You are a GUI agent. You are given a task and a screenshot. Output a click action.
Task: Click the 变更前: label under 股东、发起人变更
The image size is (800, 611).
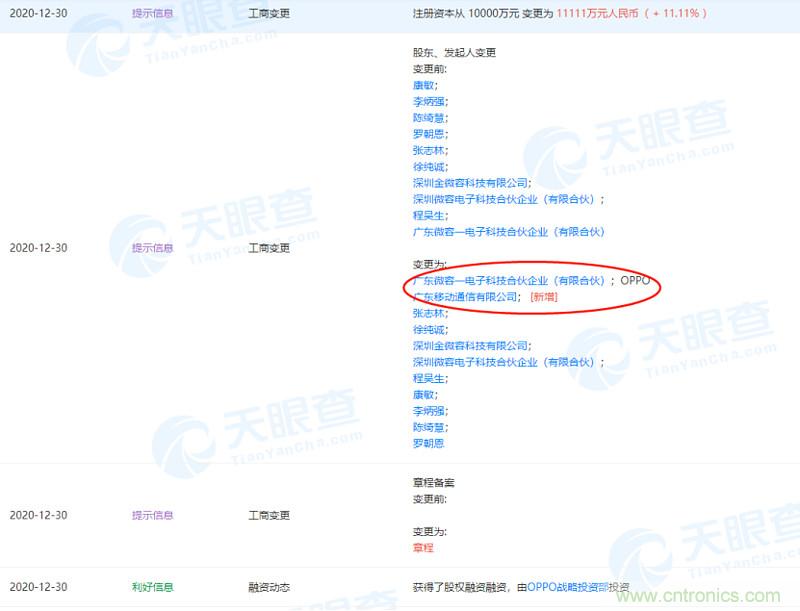pos(430,69)
